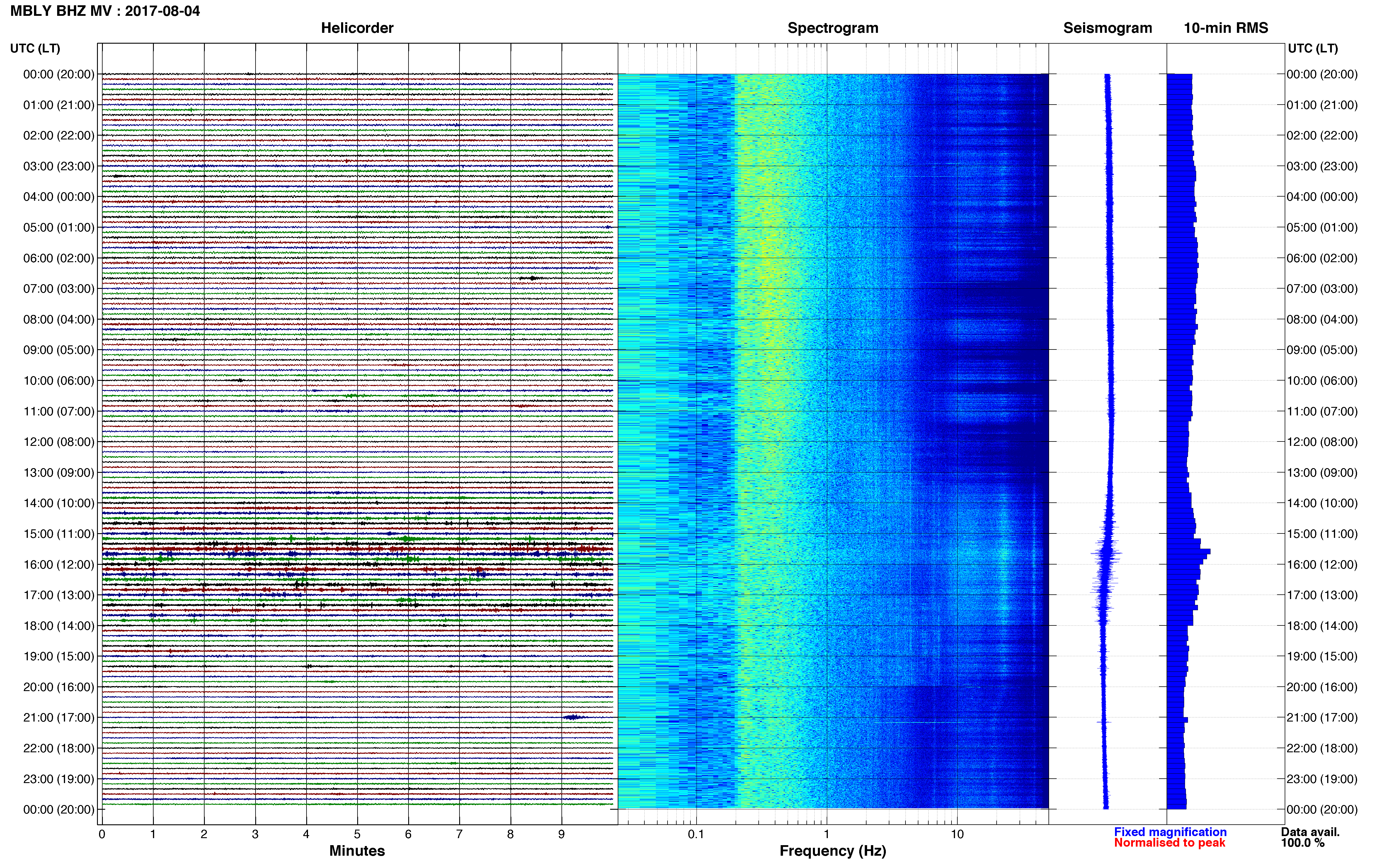Click right time label '01:00 (21:00)'
This screenshot has width=1389, height=868.
[1322, 105]
